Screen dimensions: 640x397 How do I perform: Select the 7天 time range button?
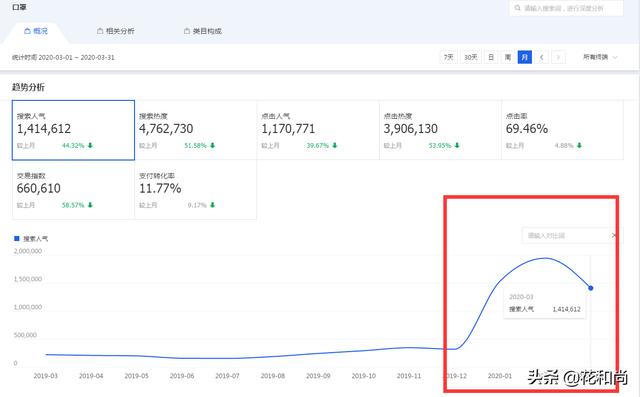[x=449, y=57]
